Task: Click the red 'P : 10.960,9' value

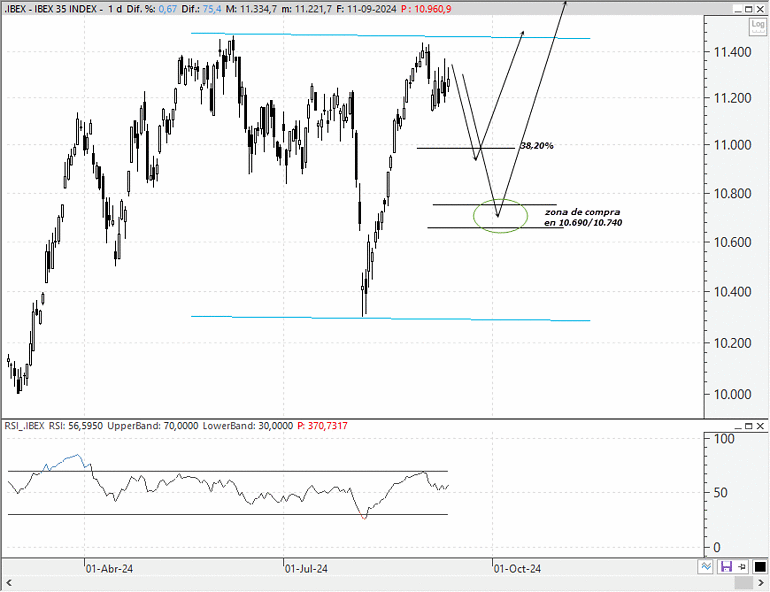Action: [x=426, y=9]
